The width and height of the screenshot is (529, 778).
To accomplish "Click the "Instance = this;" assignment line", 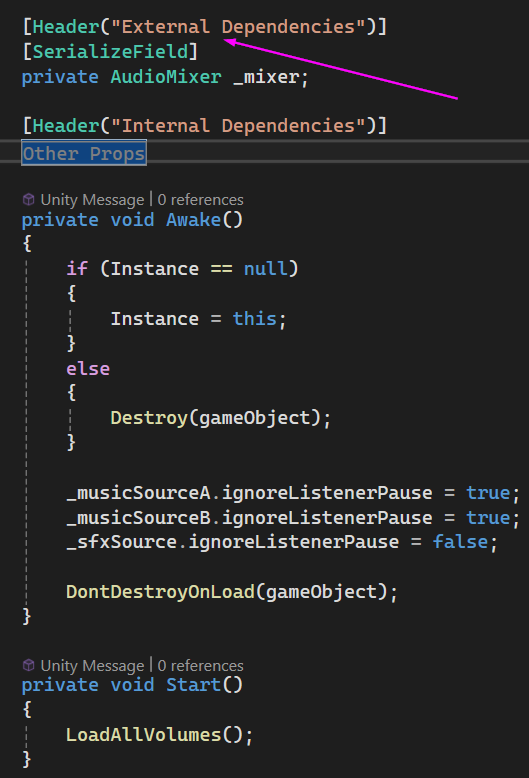I will point(198,319).
